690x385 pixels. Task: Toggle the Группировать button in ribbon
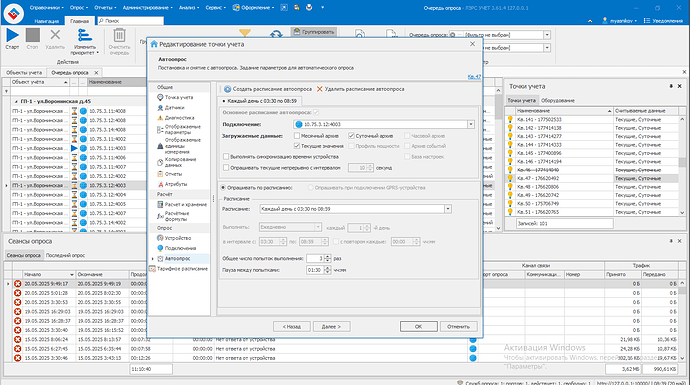pos(314,32)
